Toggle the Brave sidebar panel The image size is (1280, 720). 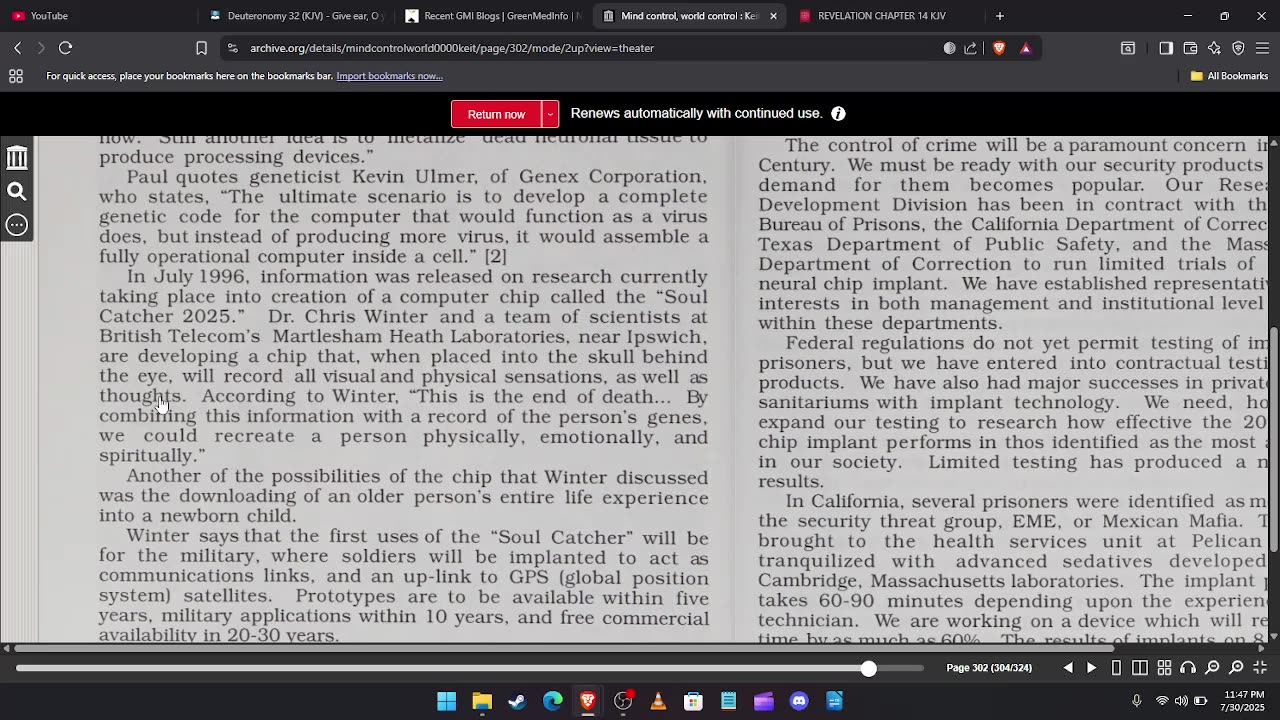[x=1166, y=48]
